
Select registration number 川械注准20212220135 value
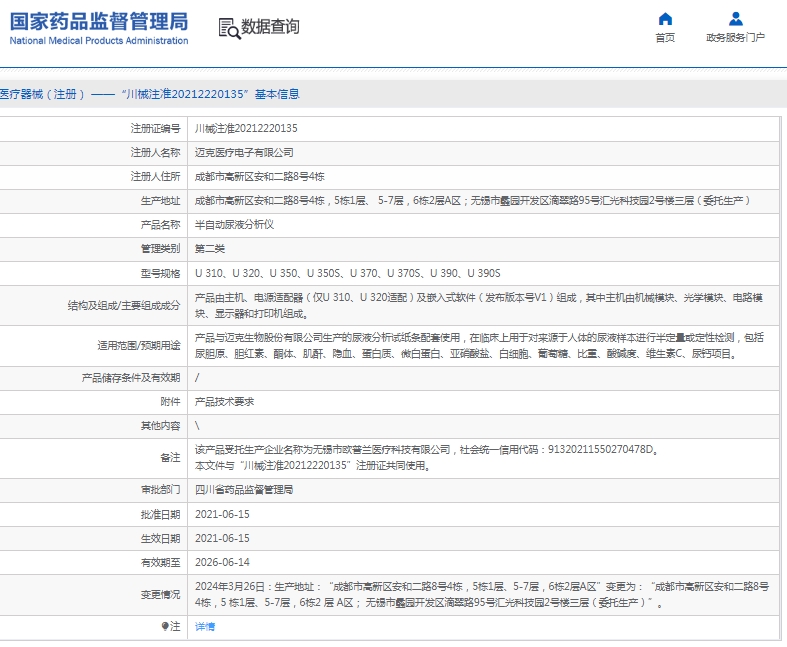pyautogui.click(x=246, y=128)
